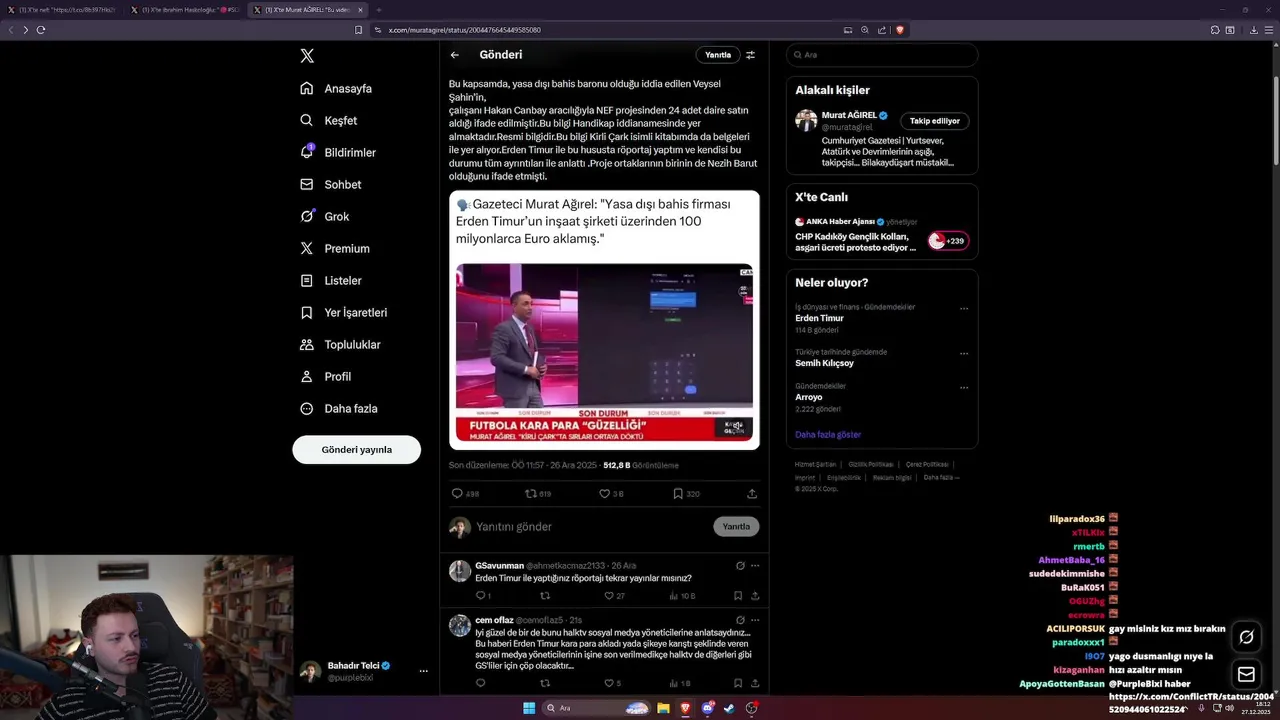Open Erden Timur trending topic
The height and width of the screenshot is (720, 1280).
(819, 318)
